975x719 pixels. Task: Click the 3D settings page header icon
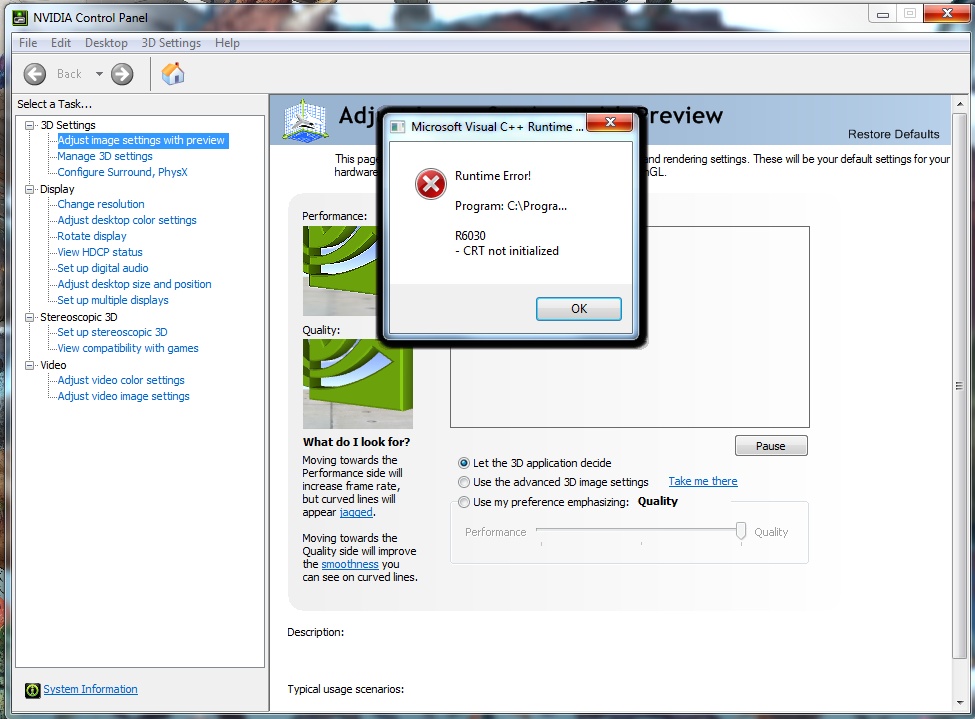click(305, 119)
